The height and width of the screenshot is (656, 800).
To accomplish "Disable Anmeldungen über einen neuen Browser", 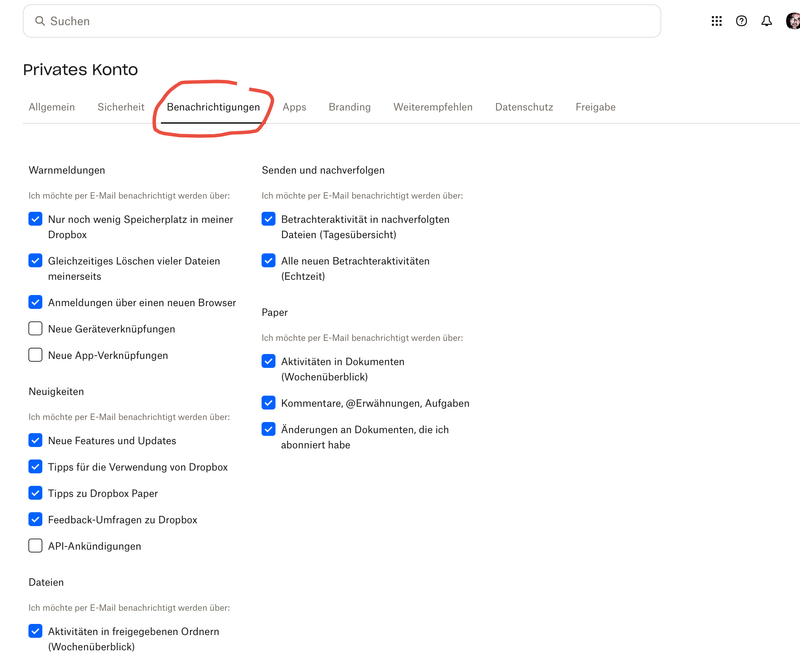I will pos(36,302).
